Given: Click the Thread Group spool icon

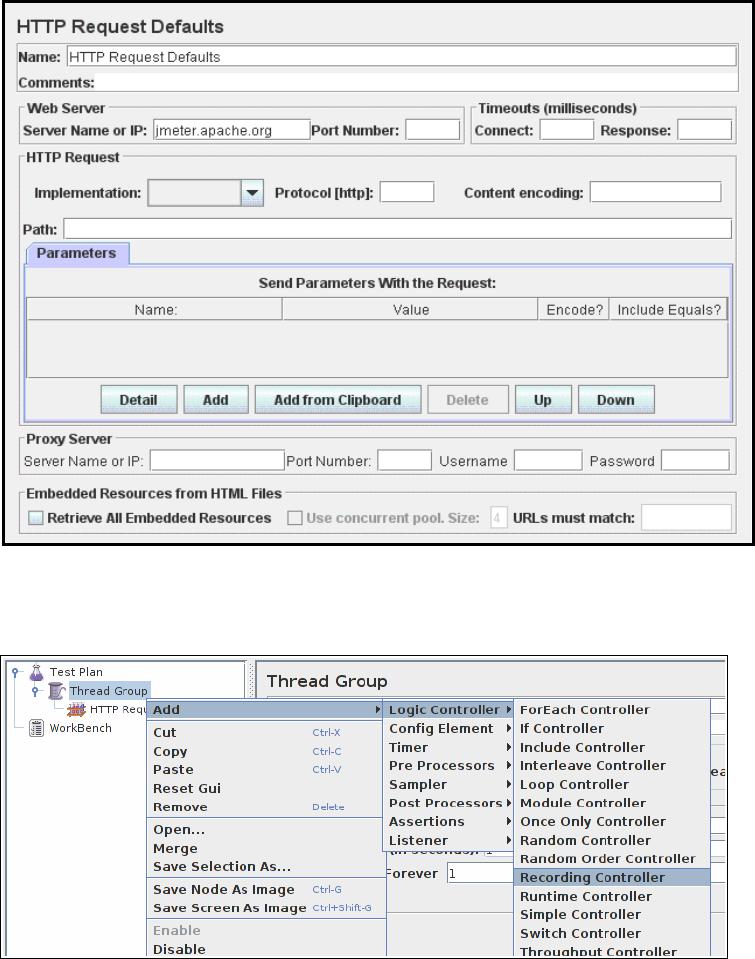Looking at the screenshot, I should coord(57,691).
